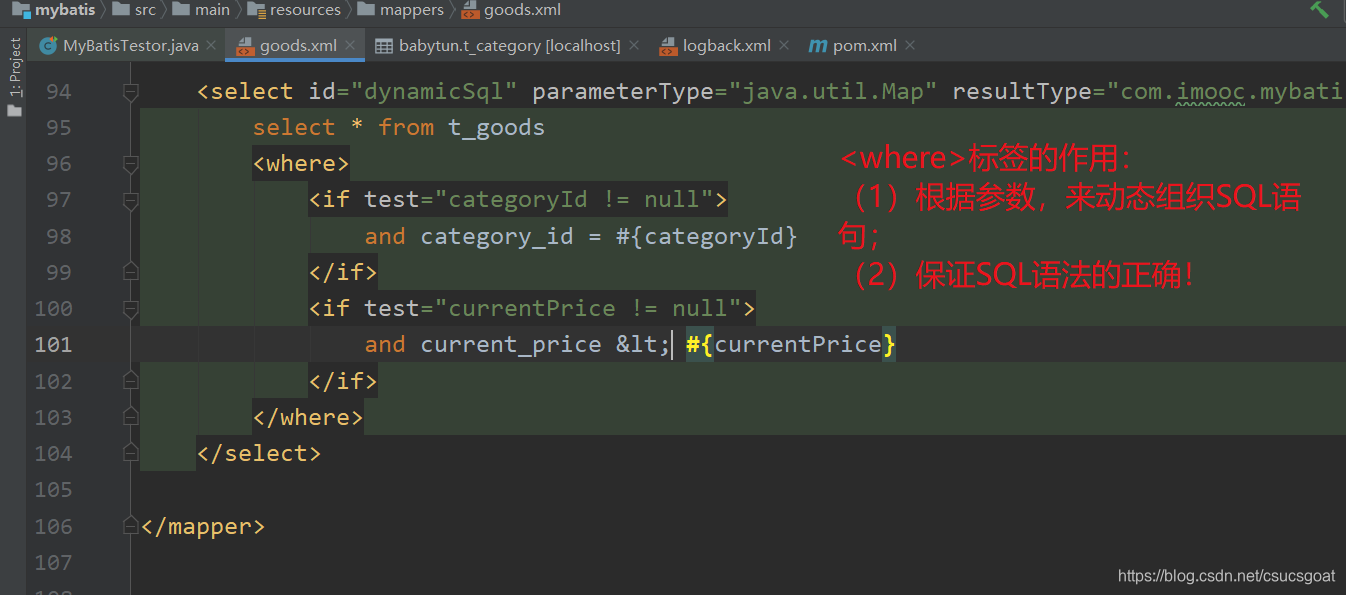1346x595 pixels.
Task: Click the opening <where> tag
Action: (301, 164)
